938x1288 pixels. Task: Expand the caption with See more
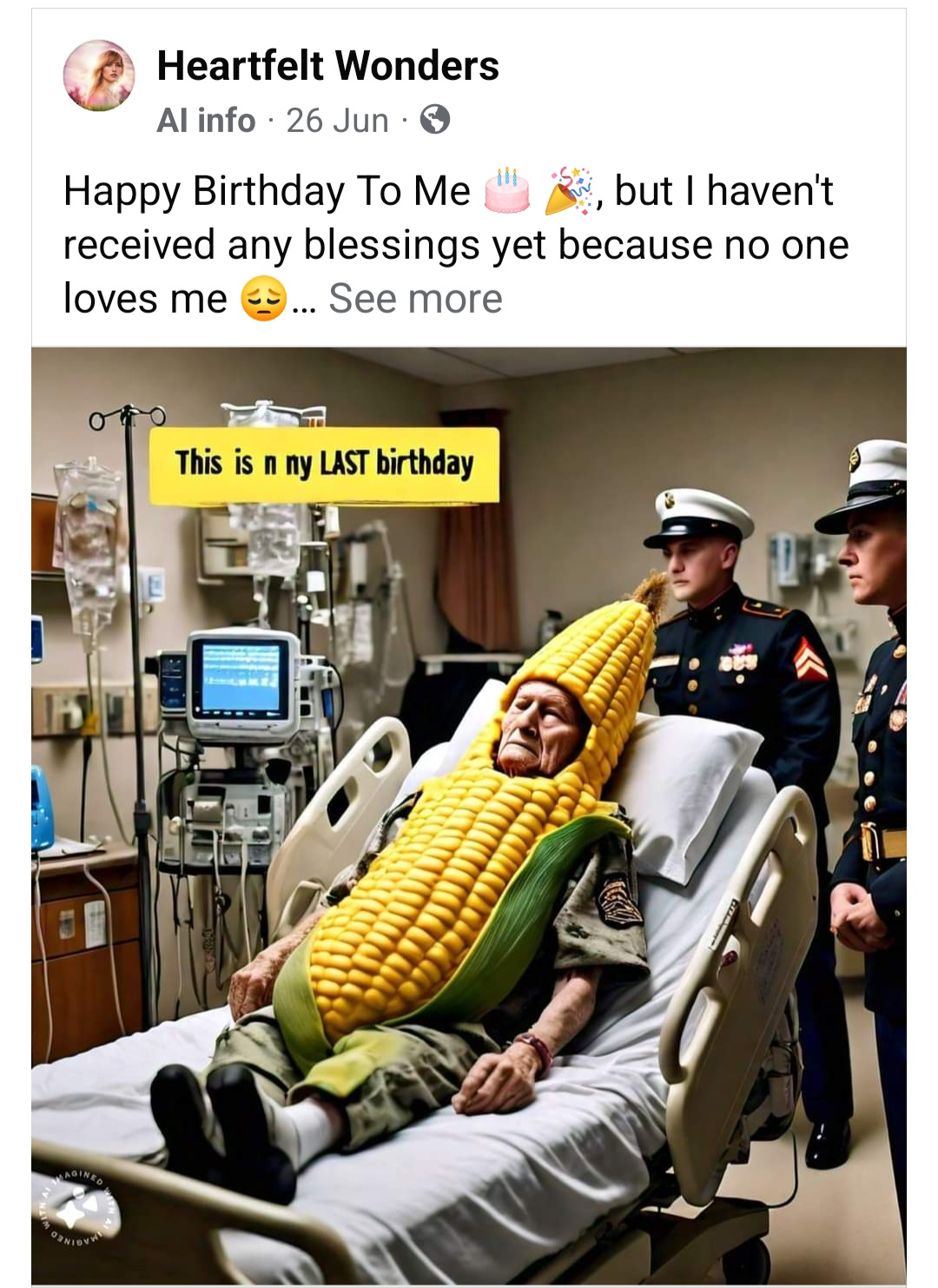[x=415, y=299]
